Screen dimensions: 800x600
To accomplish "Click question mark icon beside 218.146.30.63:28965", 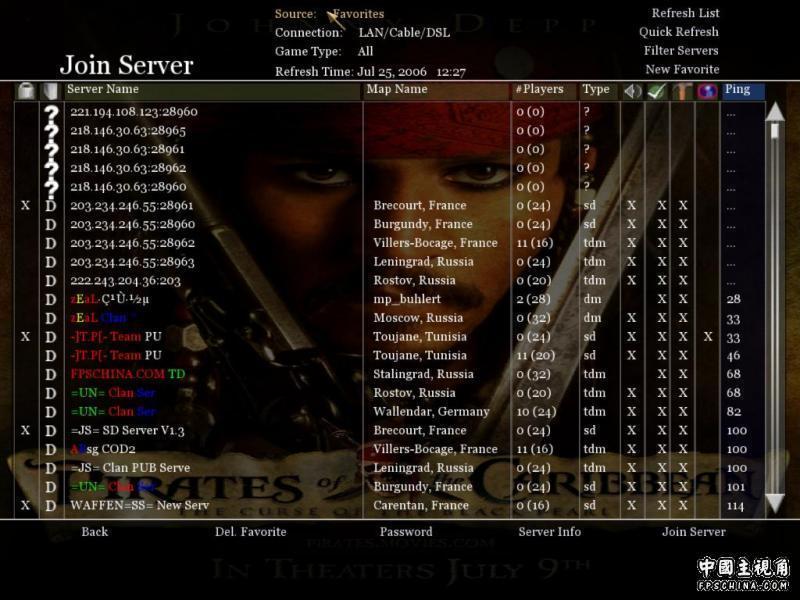I will 51,132.
